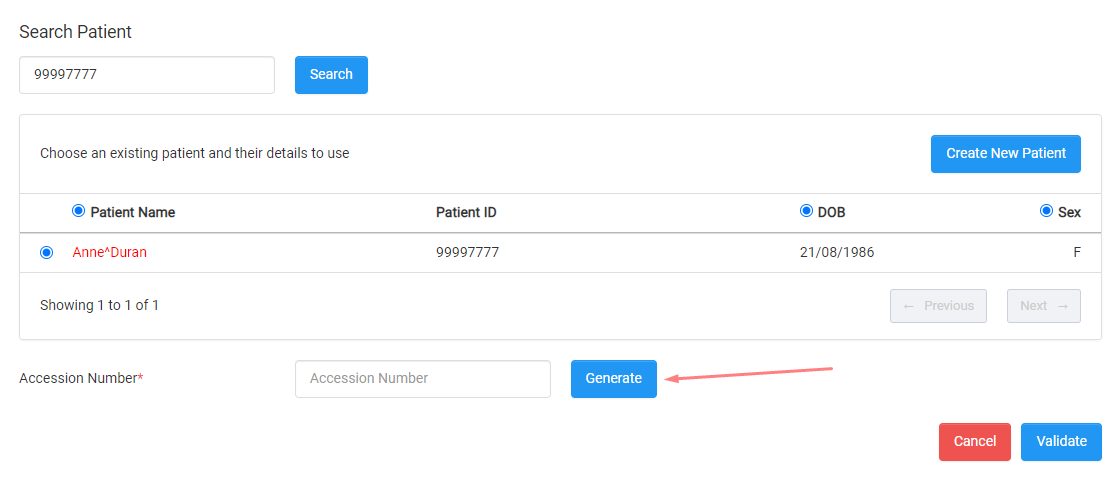
Task: Click patient ID 99997777 in the results row
Action: 467,253
